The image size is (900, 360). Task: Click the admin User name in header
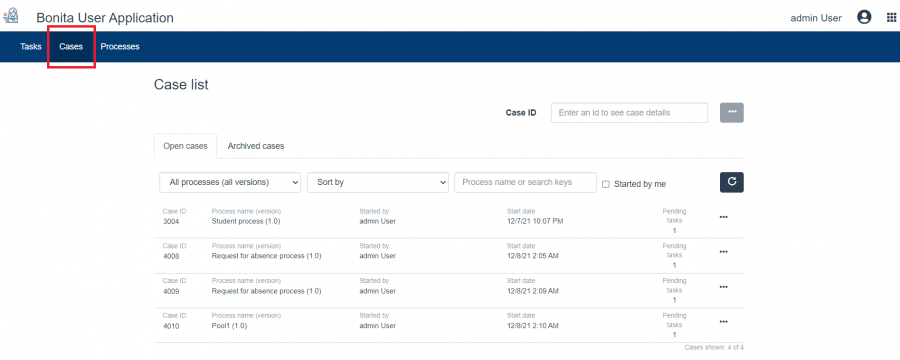point(816,18)
